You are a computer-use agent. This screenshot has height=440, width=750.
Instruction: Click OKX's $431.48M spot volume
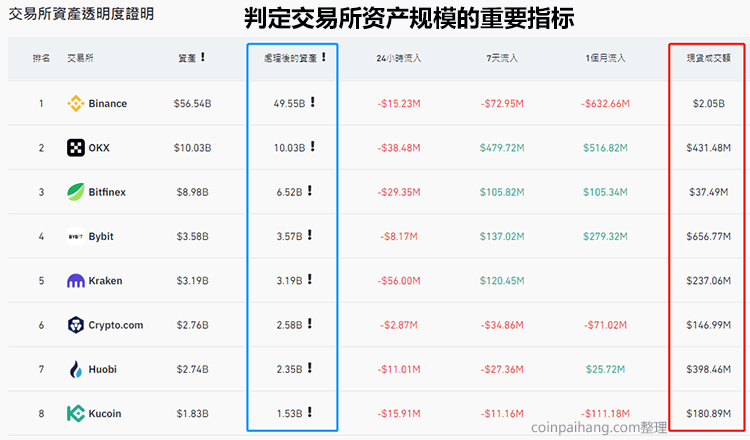[x=708, y=148]
